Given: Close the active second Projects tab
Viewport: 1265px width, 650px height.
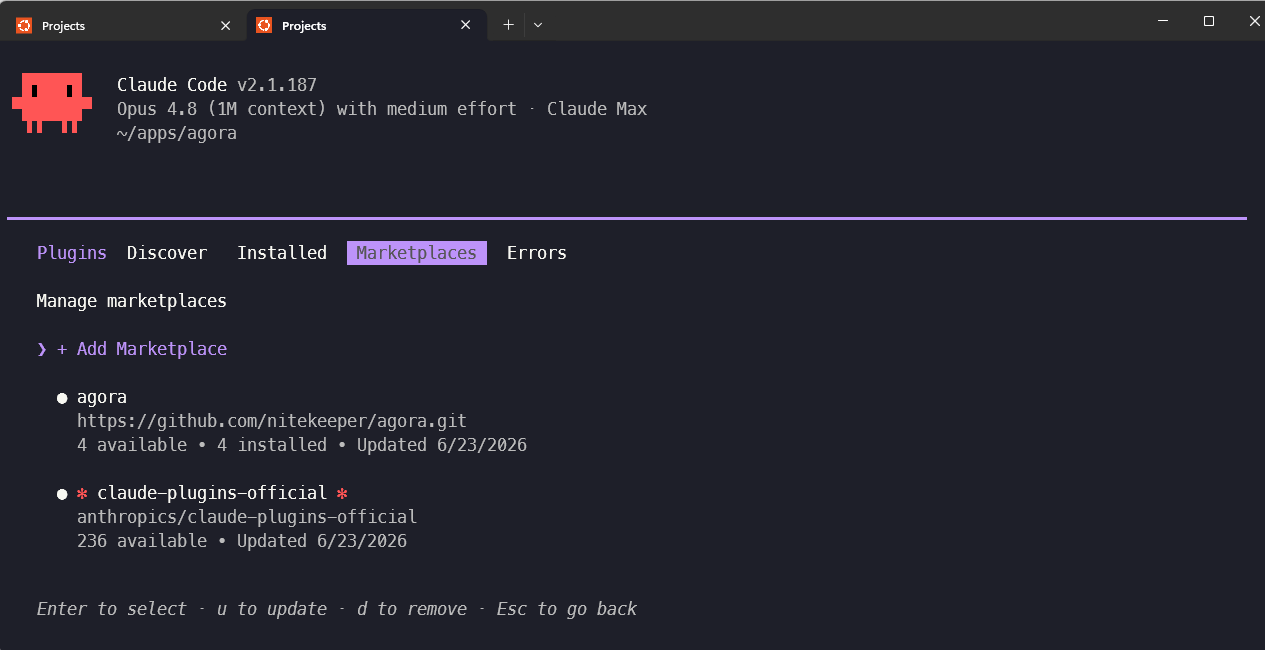Looking at the screenshot, I should coord(465,25).
